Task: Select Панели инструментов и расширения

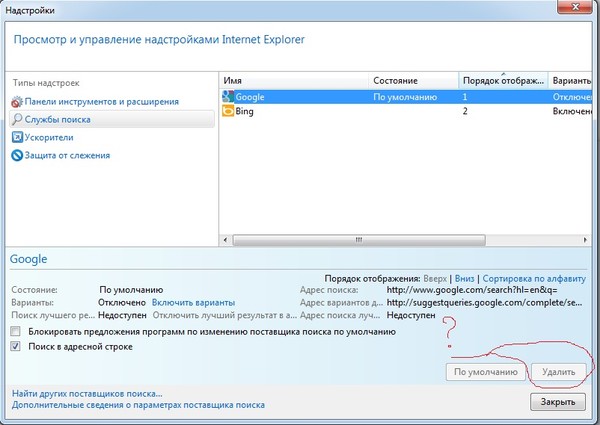Action: 102,102
